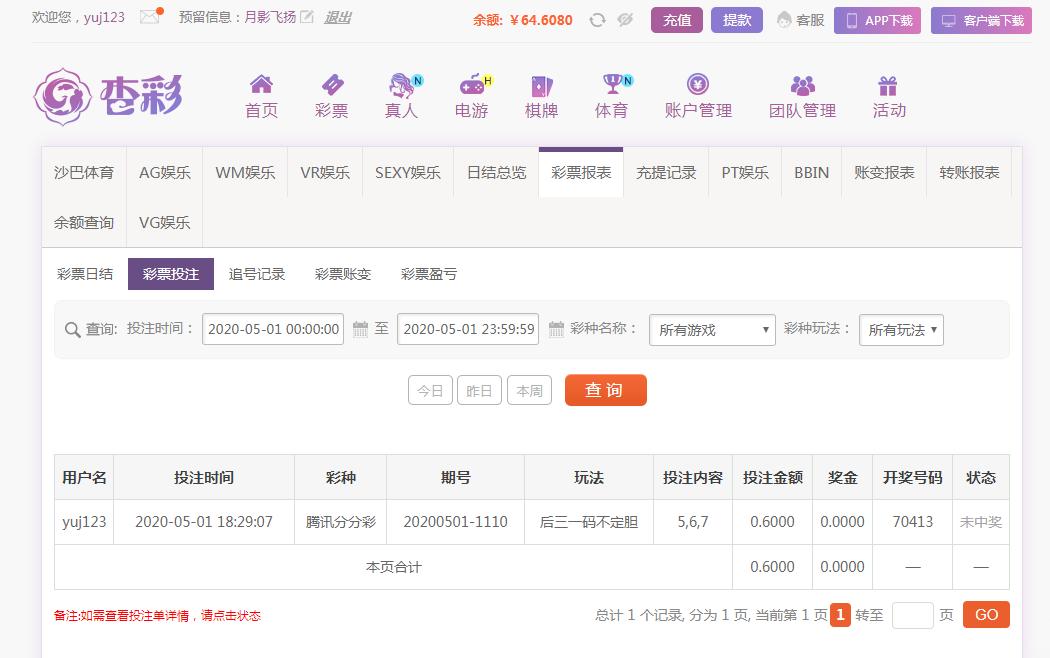Click orange 查询 search button
This screenshot has width=1050, height=658.
click(x=605, y=390)
